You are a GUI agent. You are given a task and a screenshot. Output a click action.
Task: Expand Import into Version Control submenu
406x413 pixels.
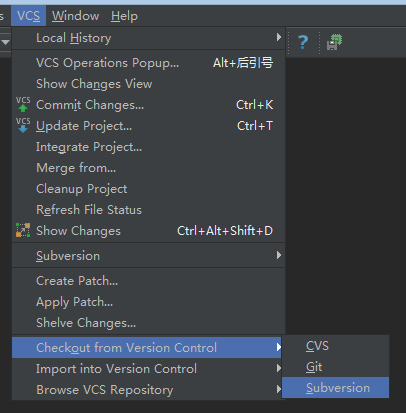148,369
